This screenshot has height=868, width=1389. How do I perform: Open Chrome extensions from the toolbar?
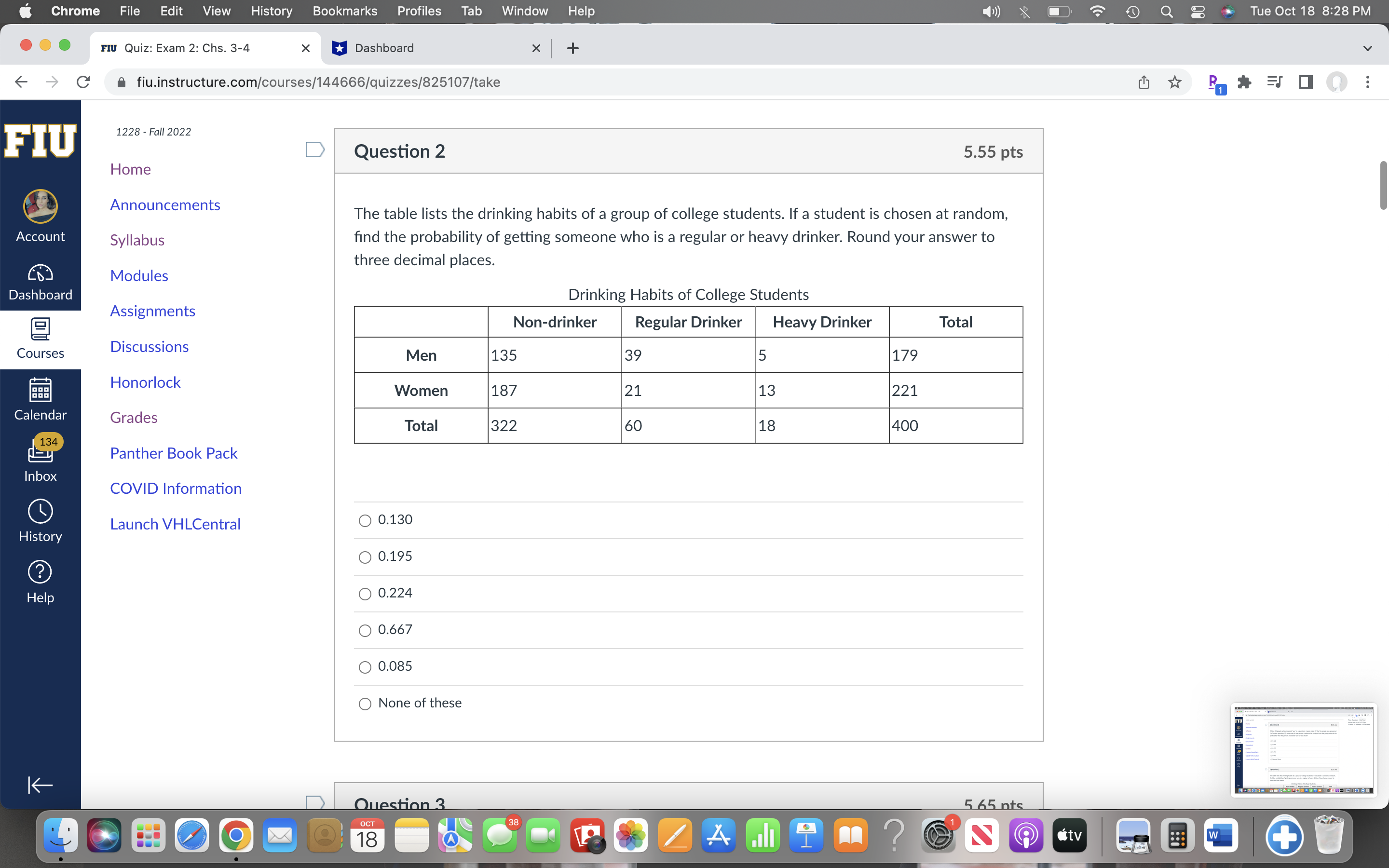1244,82
